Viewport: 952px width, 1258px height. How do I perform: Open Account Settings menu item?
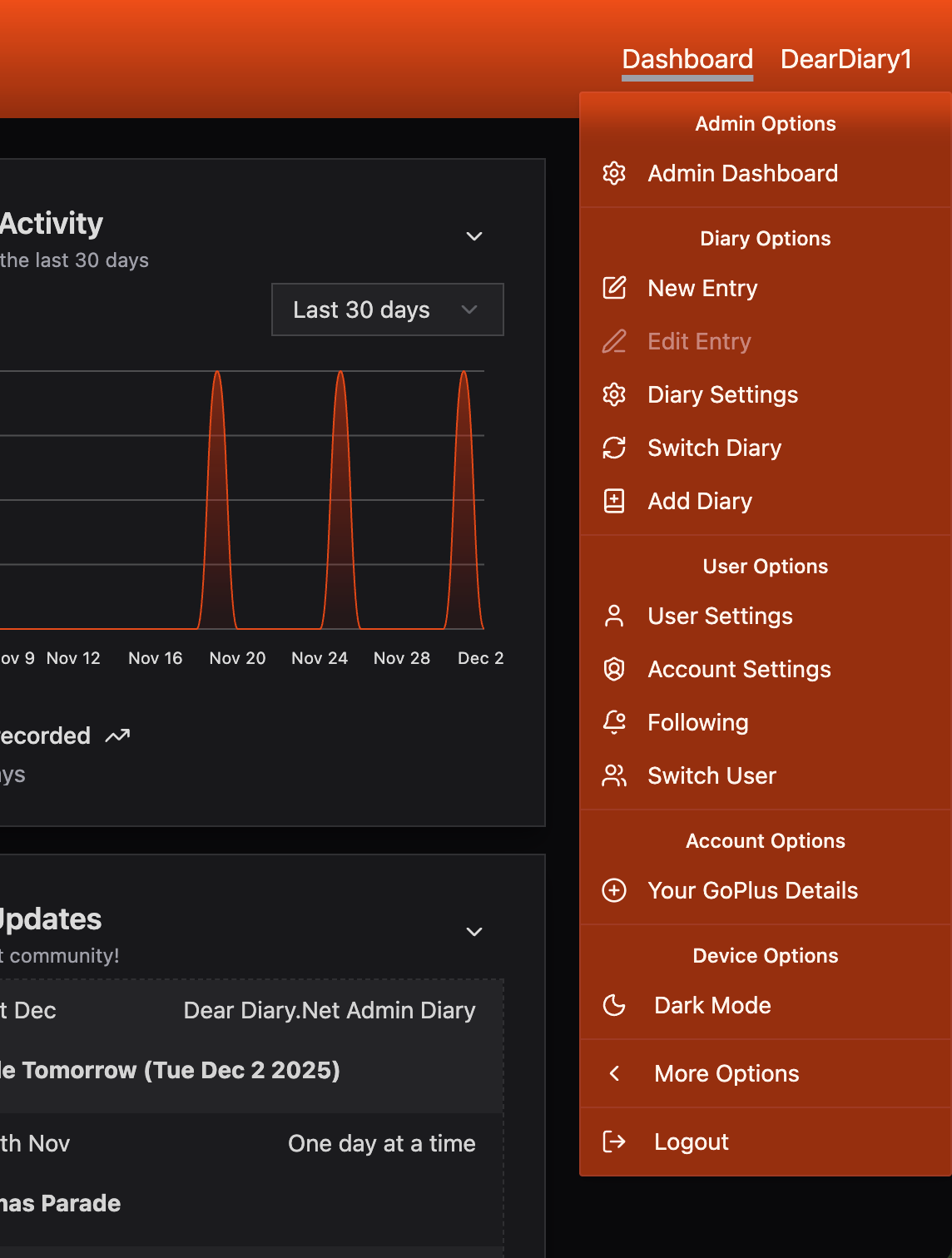coord(766,669)
